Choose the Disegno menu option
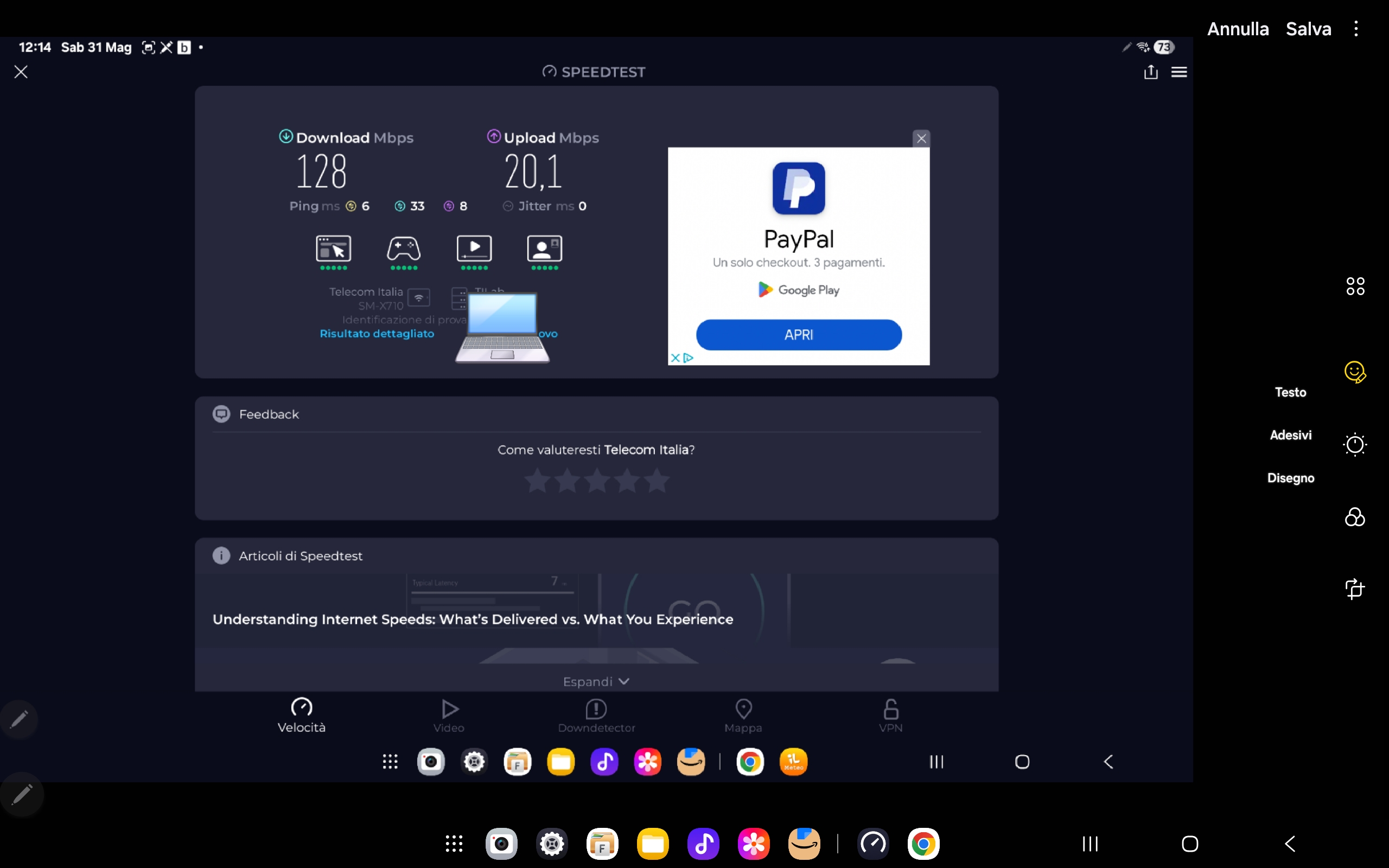 tap(1290, 478)
